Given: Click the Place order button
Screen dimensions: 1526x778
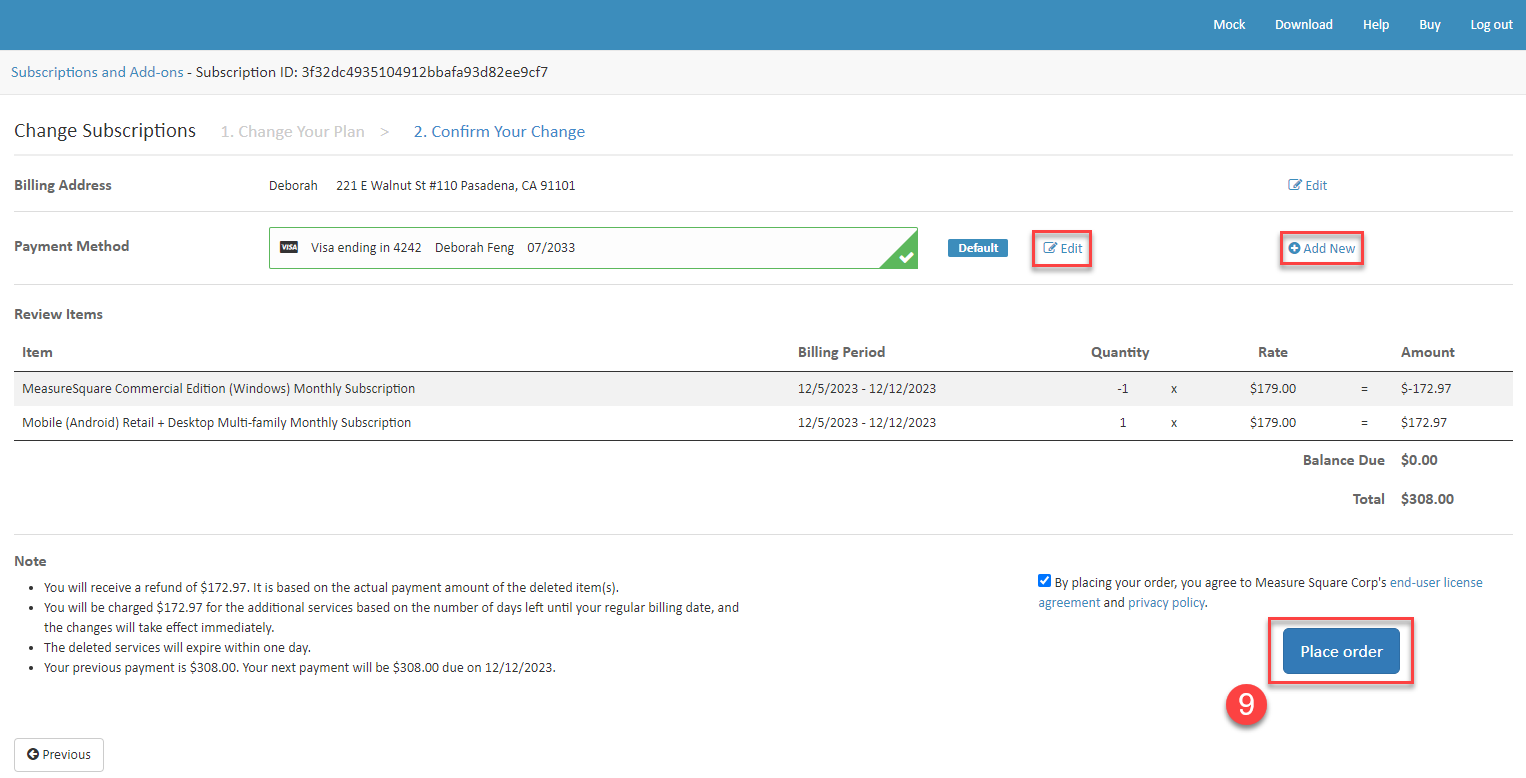Looking at the screenshot, I should (1341, 651).
